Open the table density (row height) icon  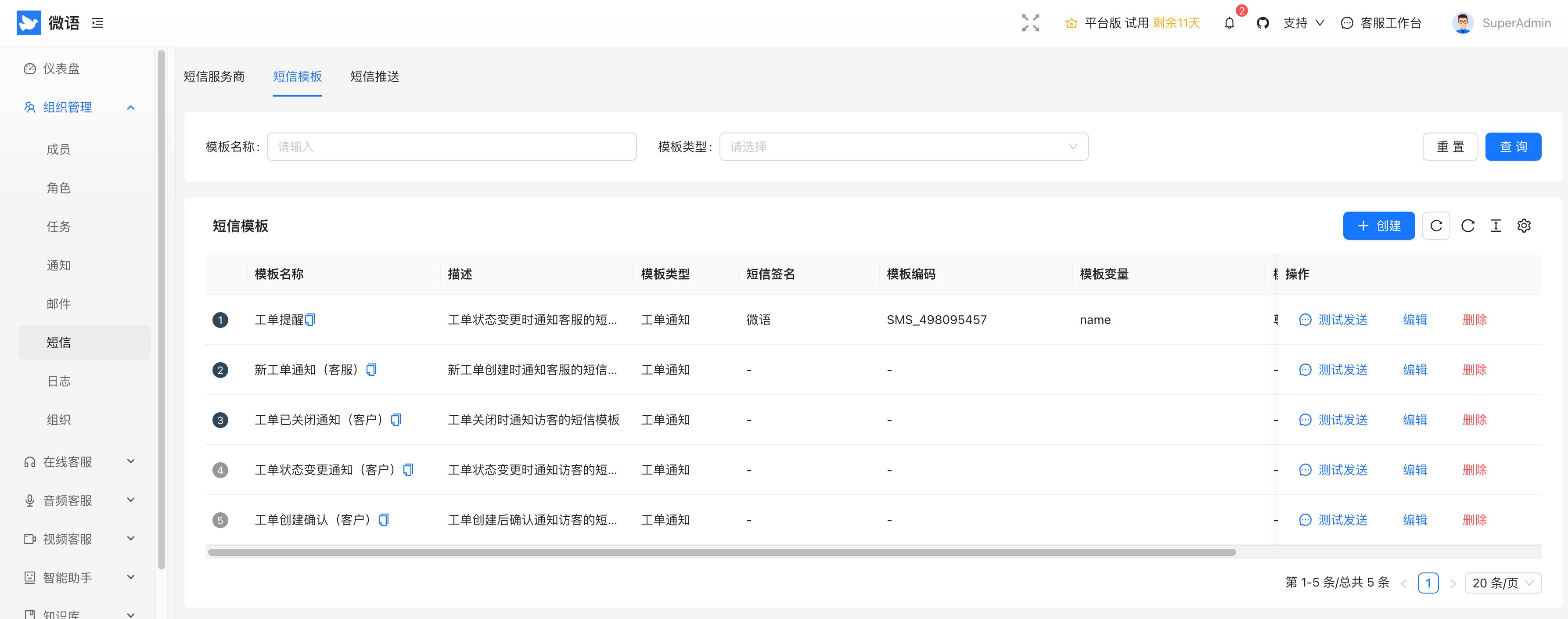(1496, 226)
